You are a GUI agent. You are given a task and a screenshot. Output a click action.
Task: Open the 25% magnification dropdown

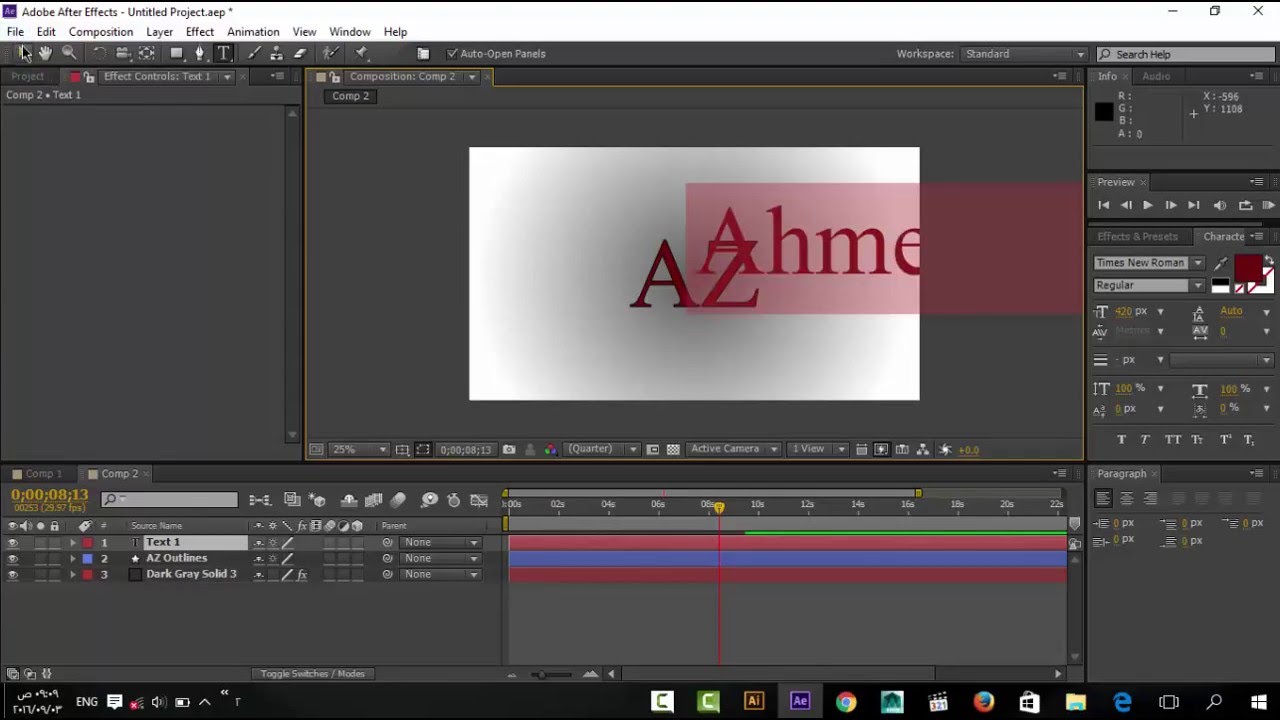click(x=359, y=450)
